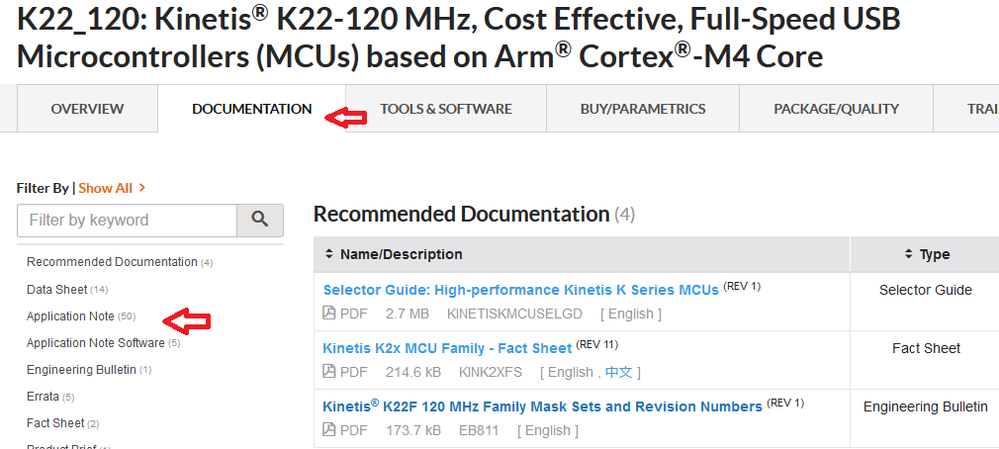Open Selector Guide Kinetis K Series link

coord(520,290)
